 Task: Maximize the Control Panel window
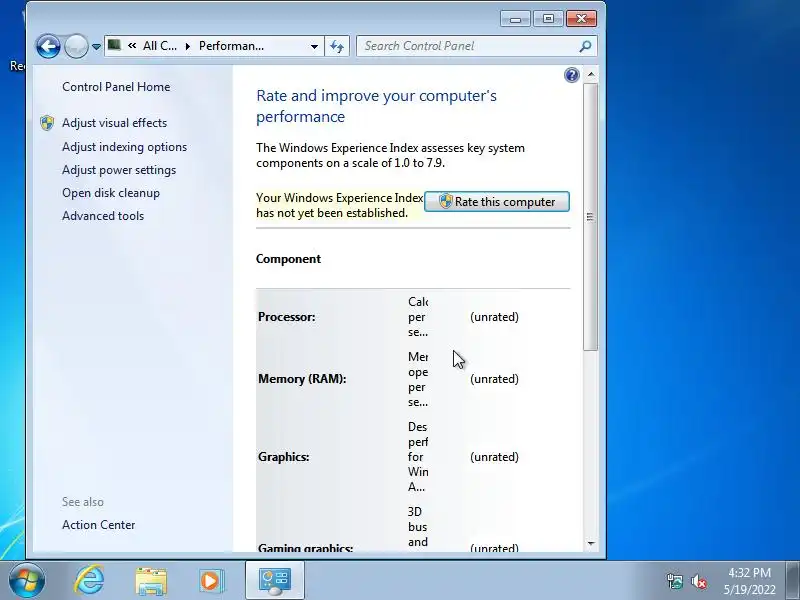point(548,19)
